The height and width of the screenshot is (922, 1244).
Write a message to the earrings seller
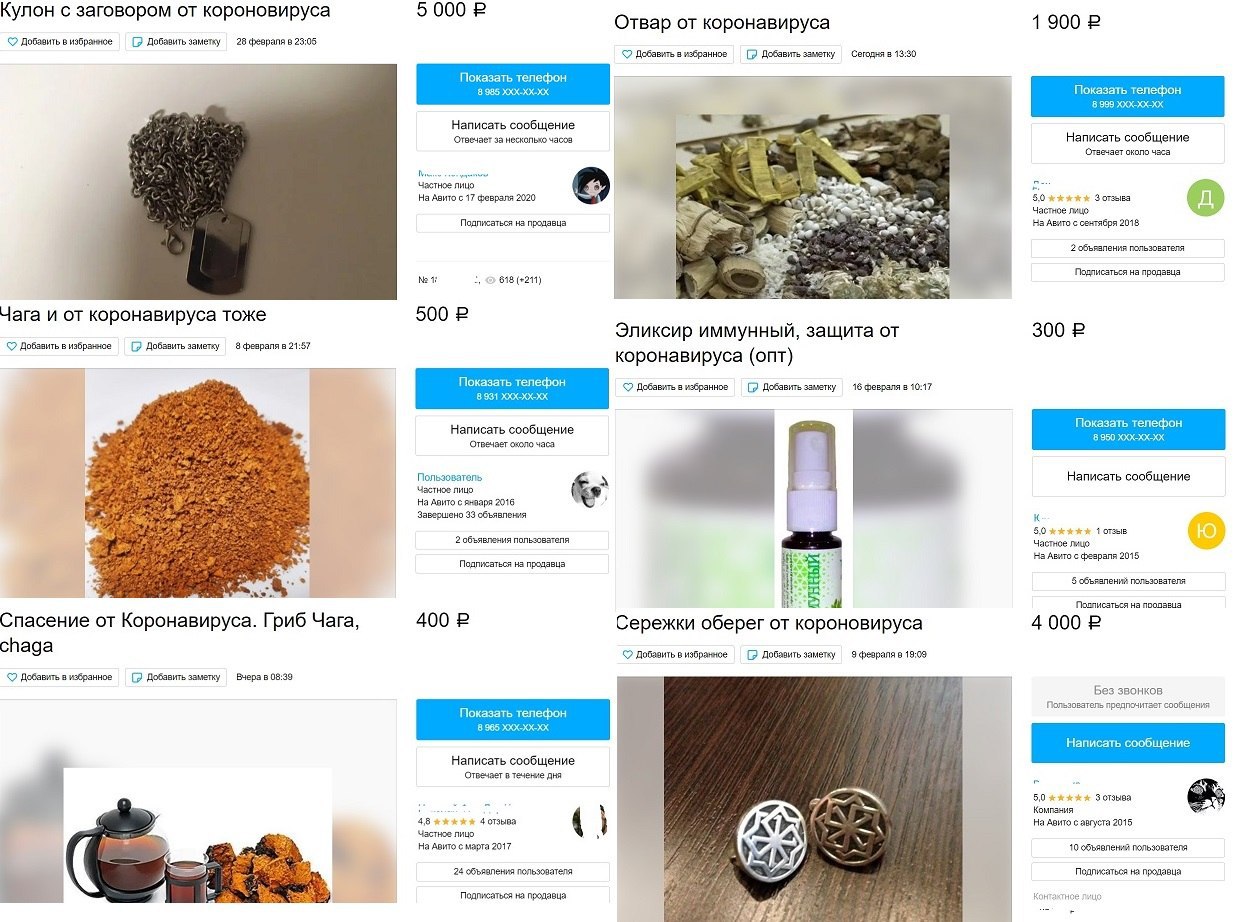point(1127,743)
